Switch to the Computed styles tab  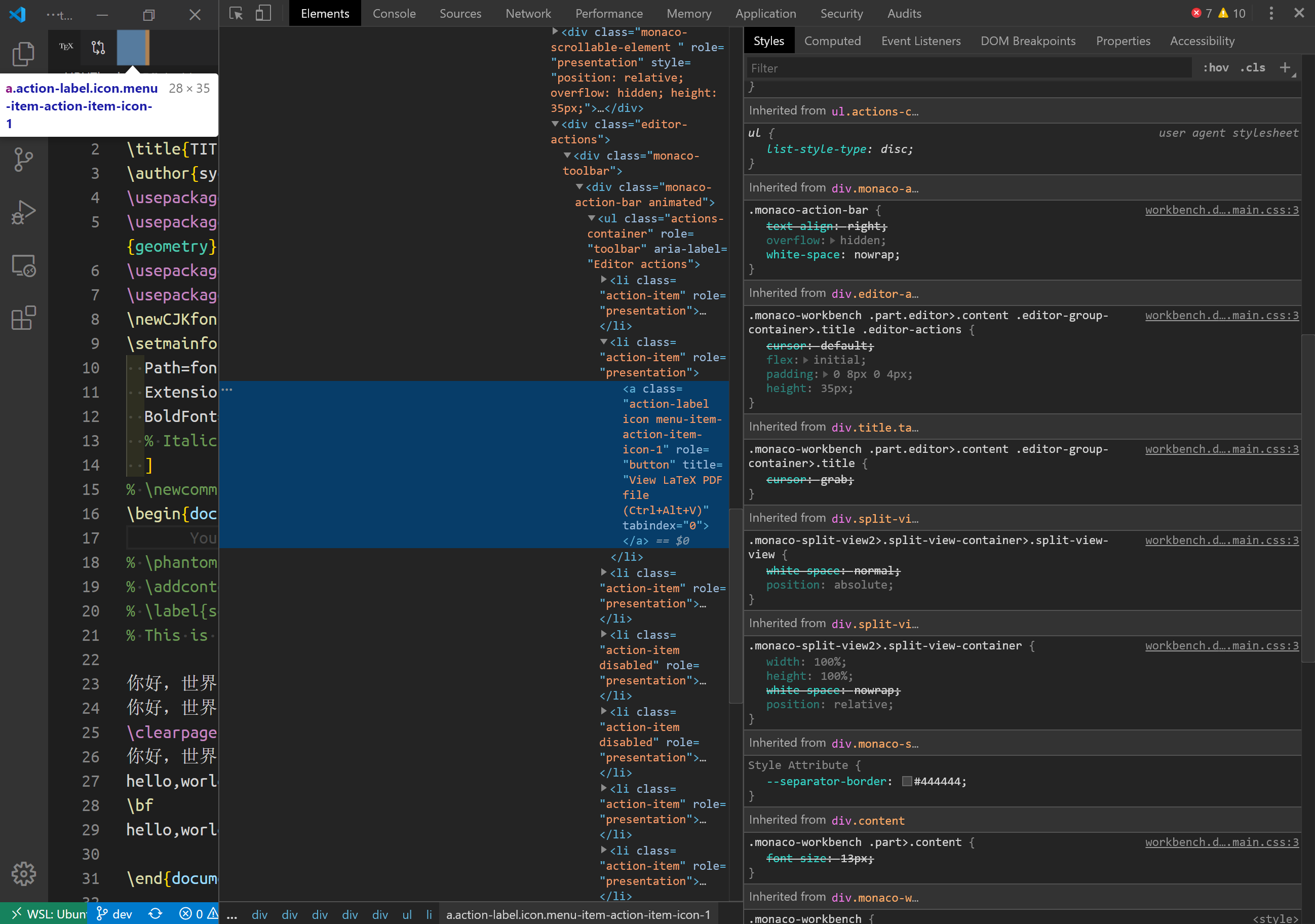(833, 41)
